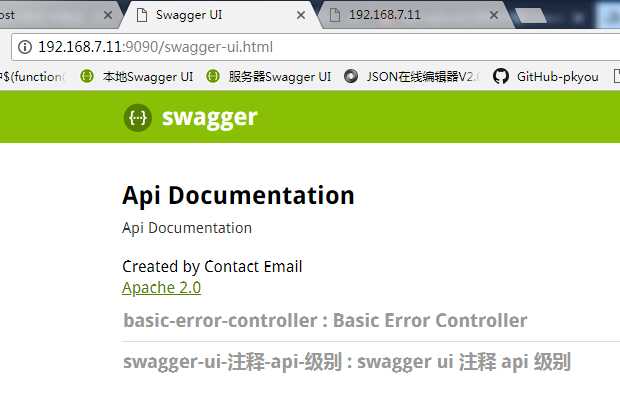Click the 192.168.7.11 tab page icon
The image size is (620, 396).
pyautogui.click(x=335, y=15)
